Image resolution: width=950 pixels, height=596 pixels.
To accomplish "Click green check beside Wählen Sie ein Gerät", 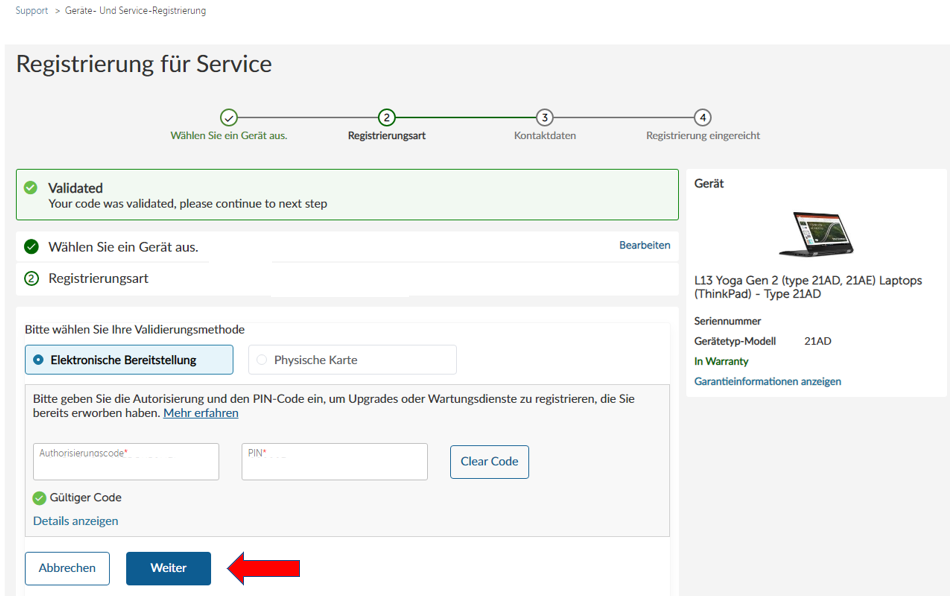I will tap(31, 247).
